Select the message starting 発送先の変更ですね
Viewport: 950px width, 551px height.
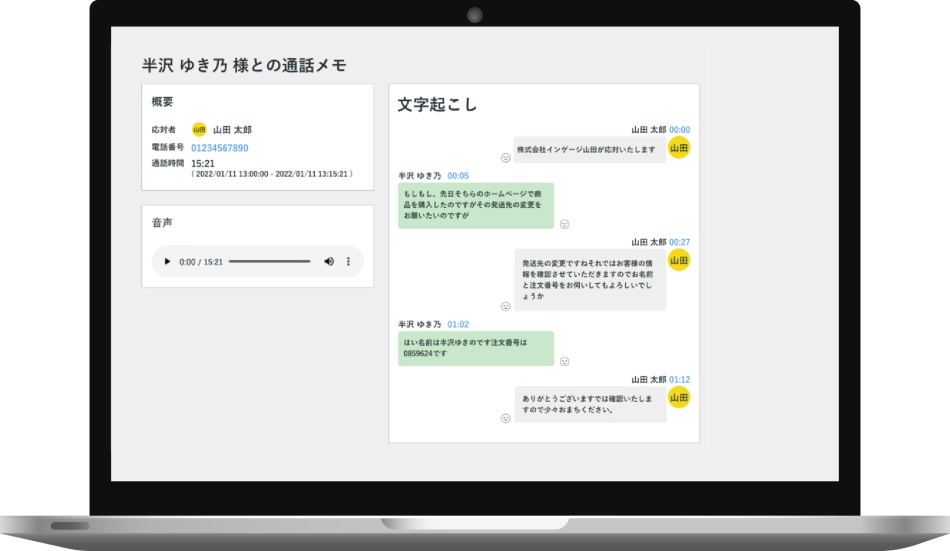tap(590, 280)
